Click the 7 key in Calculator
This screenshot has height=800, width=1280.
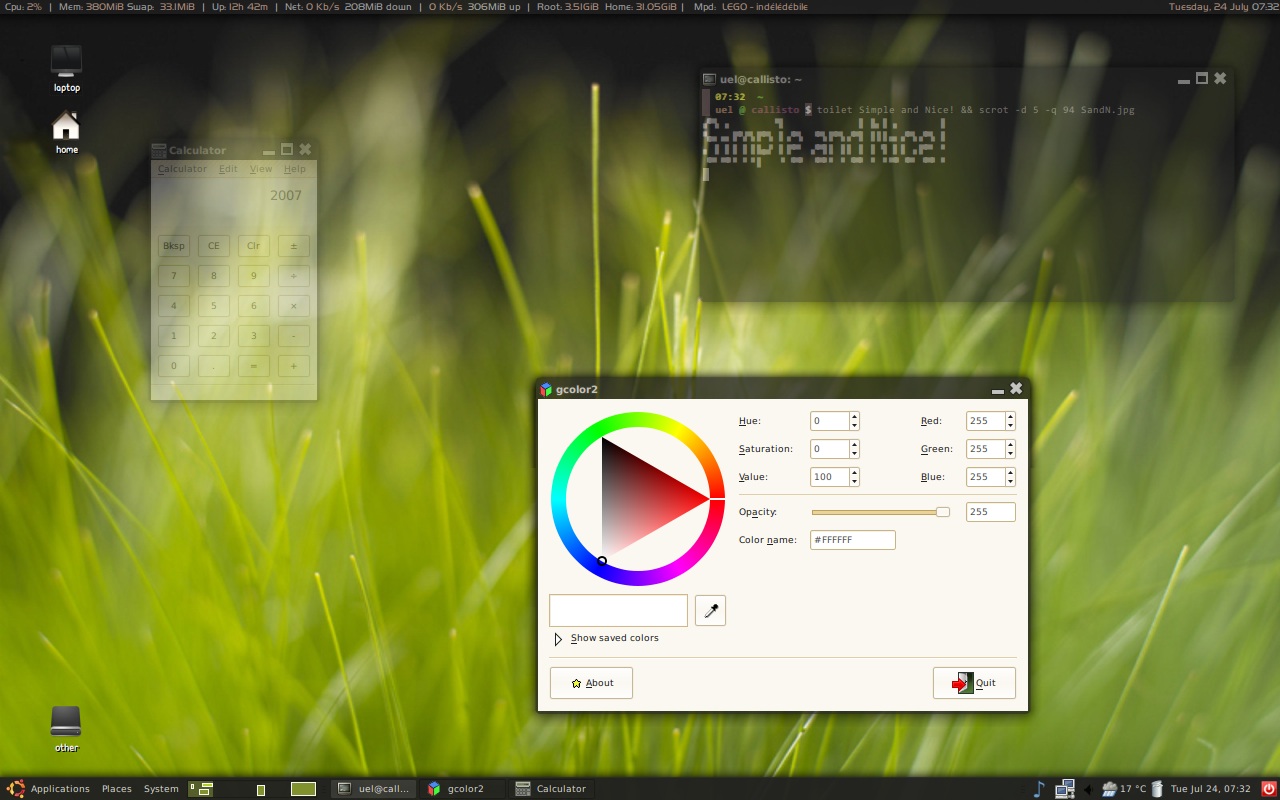pyautogui.click(x=174, y=276)
